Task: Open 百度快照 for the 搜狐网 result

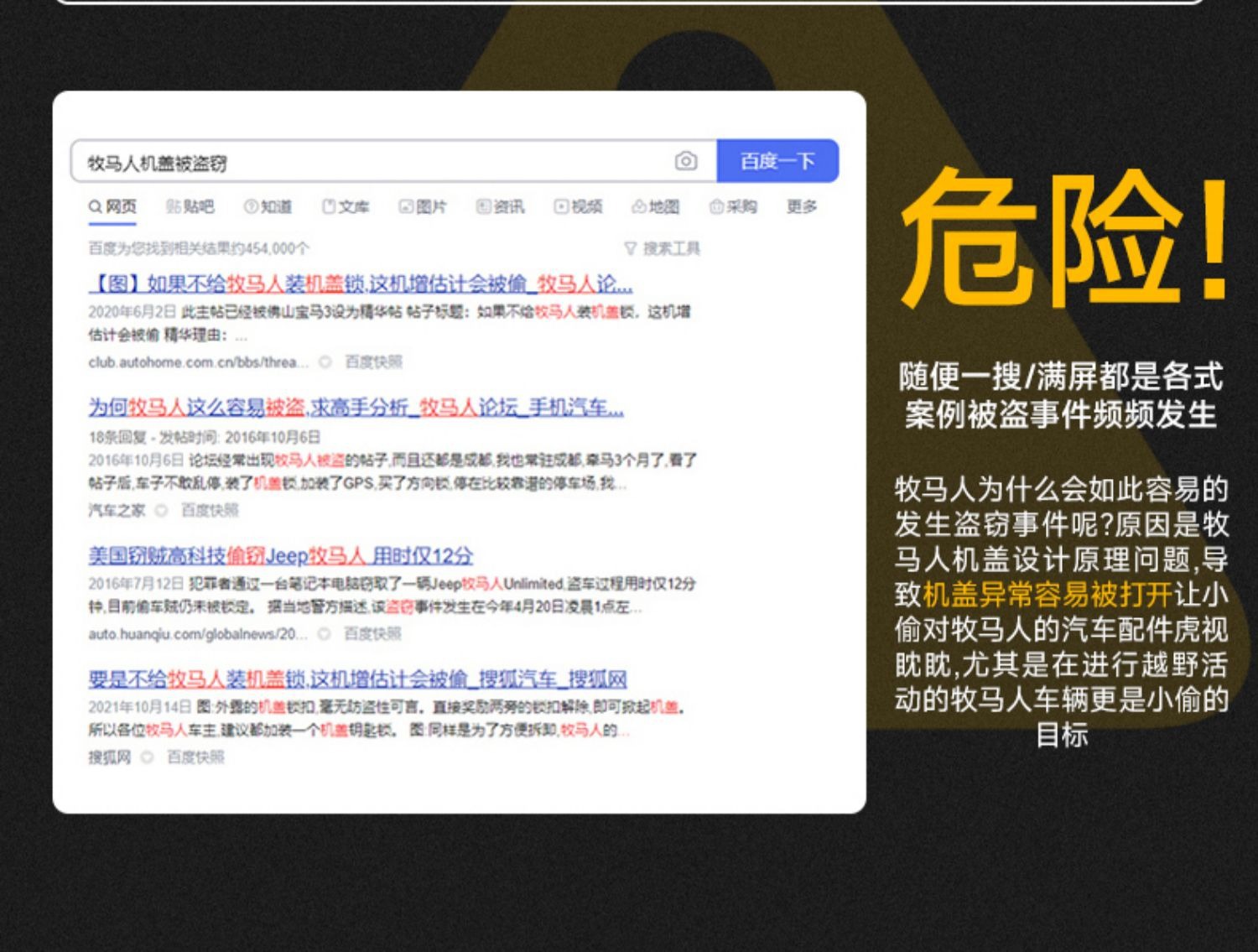Action: pos(195,757)
